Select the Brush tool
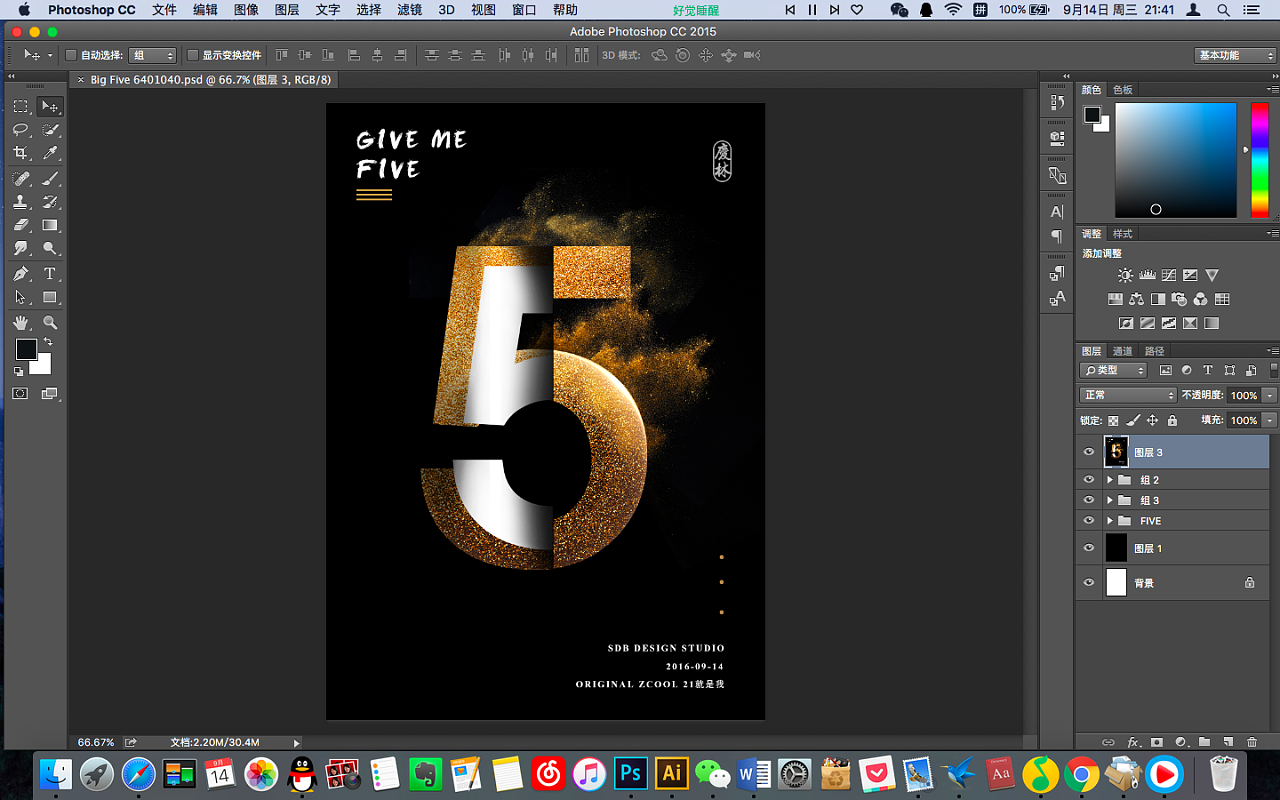This screenshot has width=1280, height=800. click(x=50, y=178)
